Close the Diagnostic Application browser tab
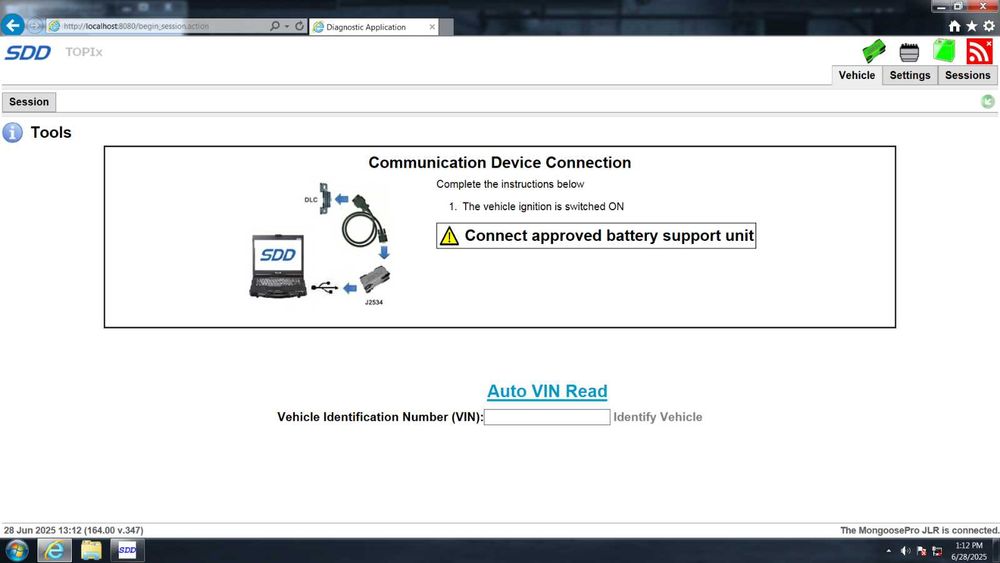 [x=432, y=27]
